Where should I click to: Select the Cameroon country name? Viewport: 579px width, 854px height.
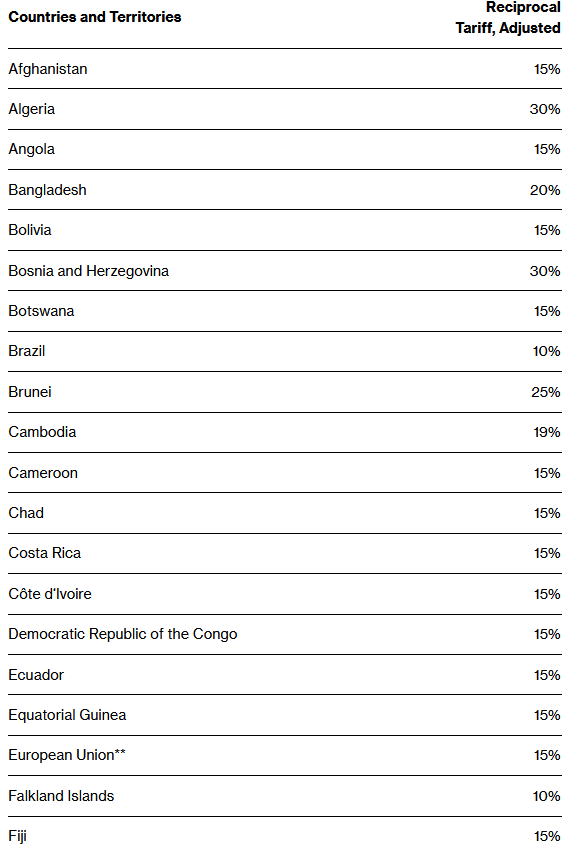click(43, 473)
